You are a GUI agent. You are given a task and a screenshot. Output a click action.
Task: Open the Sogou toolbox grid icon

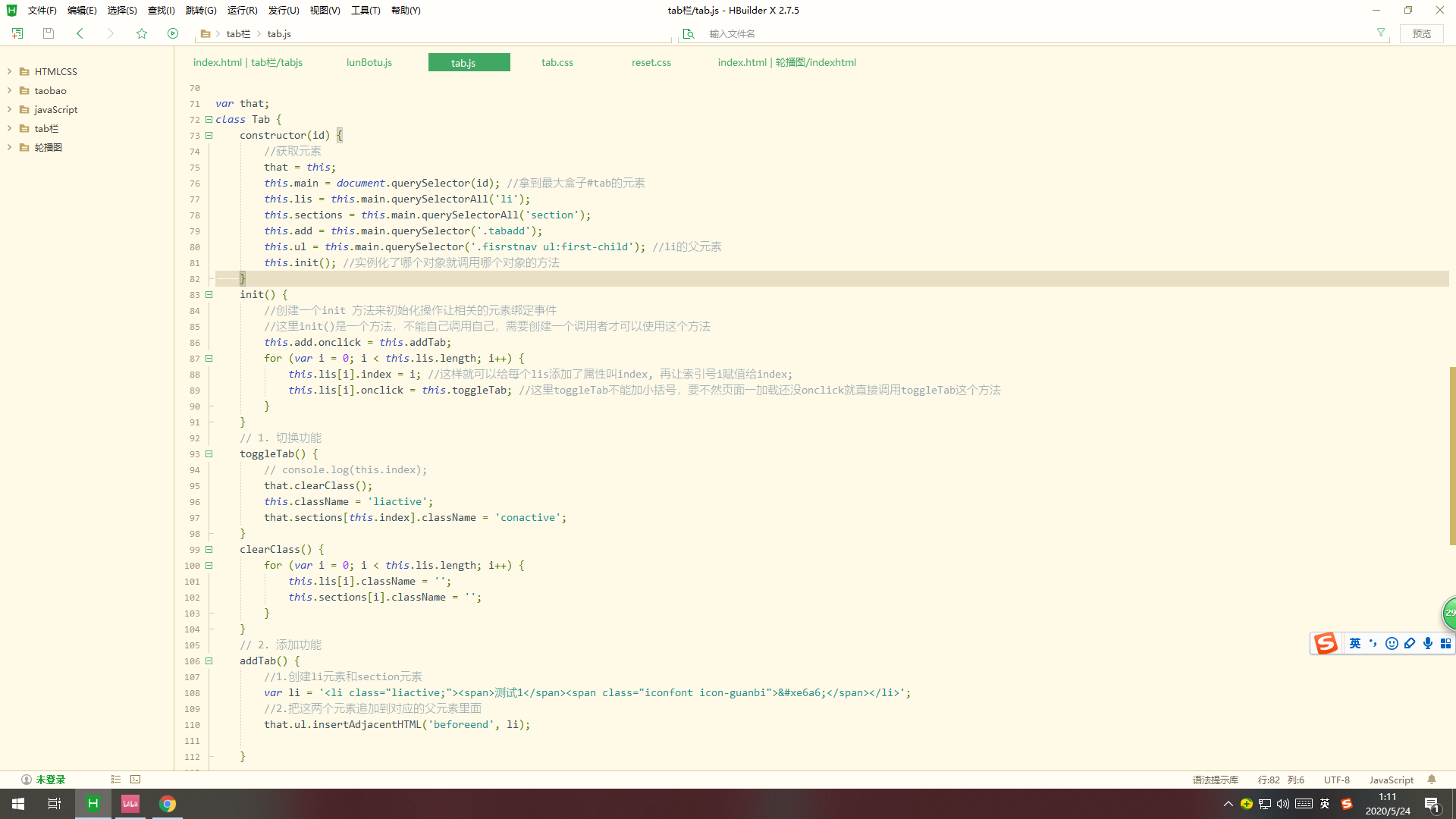1445,643
